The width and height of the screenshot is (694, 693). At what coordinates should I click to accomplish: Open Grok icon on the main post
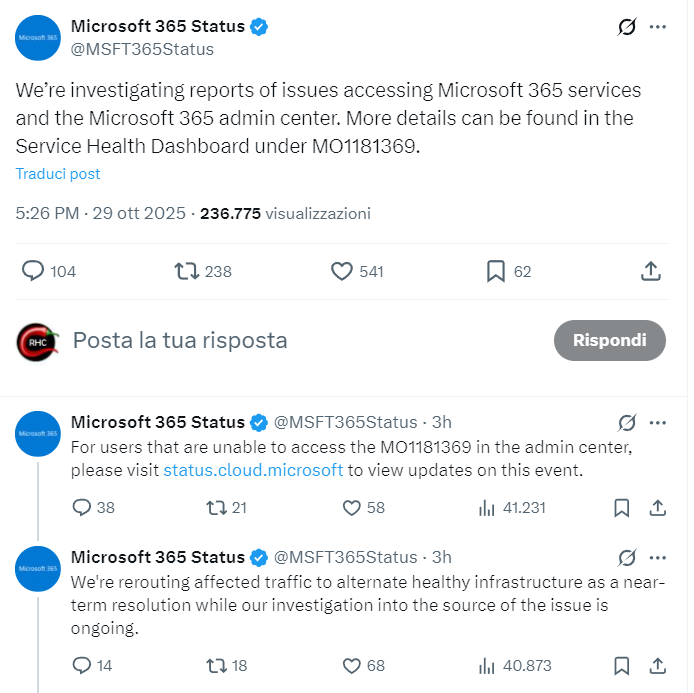(x=627, y=27)
